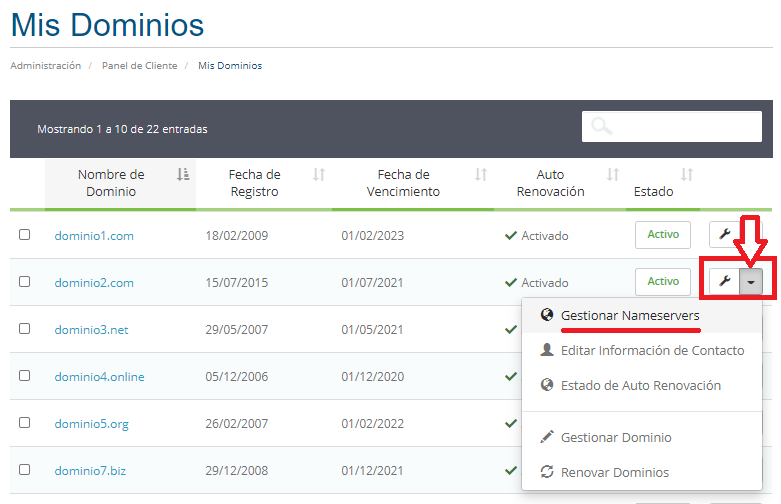Tick checkbox for dominio3.net row
The image size is (781, 504).
point(24,329)
